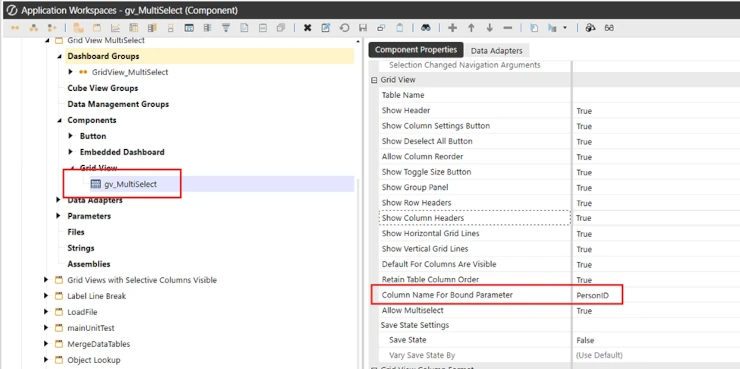Click the move down arrow icon
This screenshot has height=369, width=740.
click(x=489, y=28)
